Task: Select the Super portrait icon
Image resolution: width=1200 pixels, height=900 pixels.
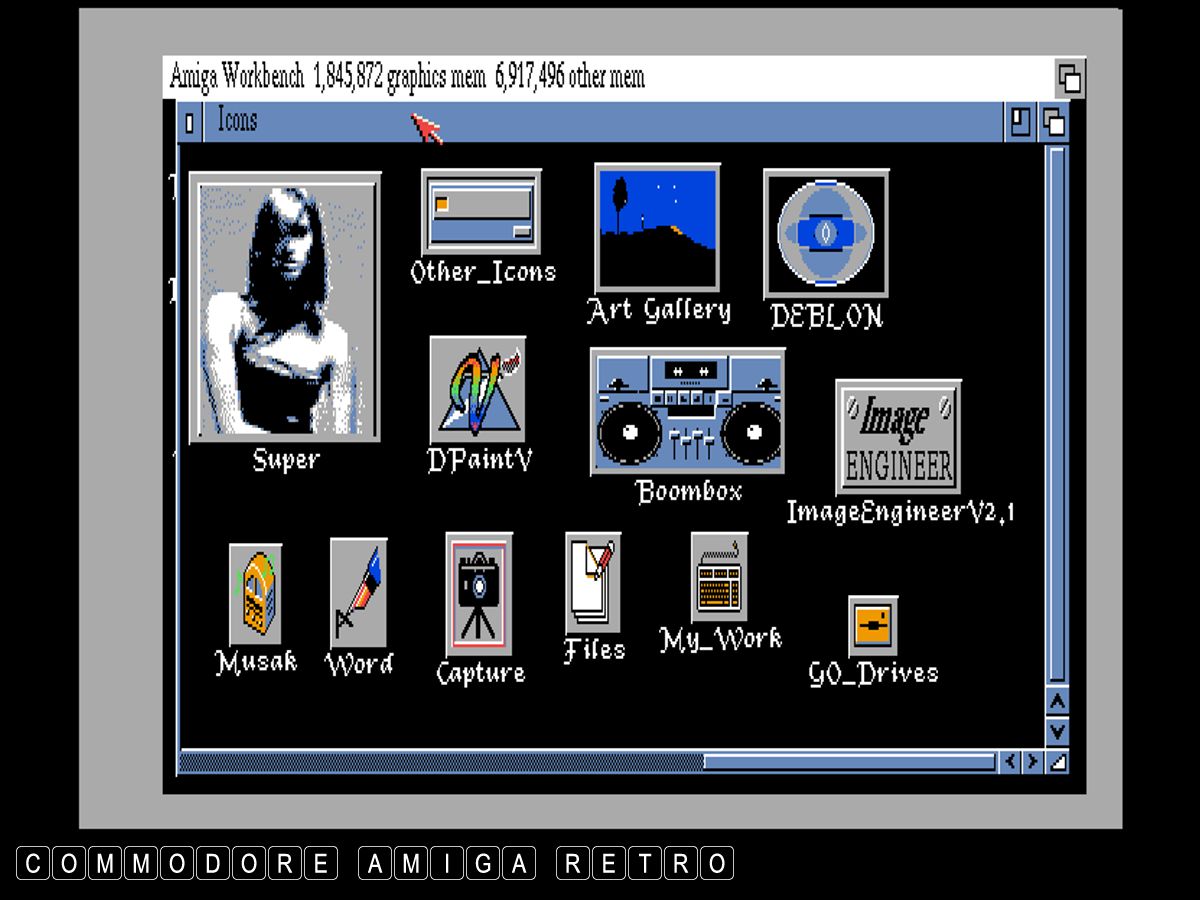Action: (285, 307)
